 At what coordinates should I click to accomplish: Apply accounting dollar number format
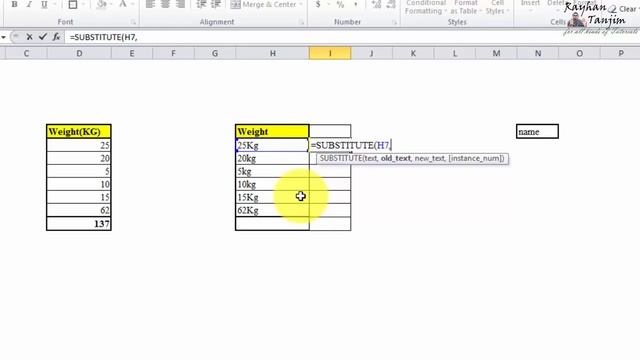(x=318, y=5)
